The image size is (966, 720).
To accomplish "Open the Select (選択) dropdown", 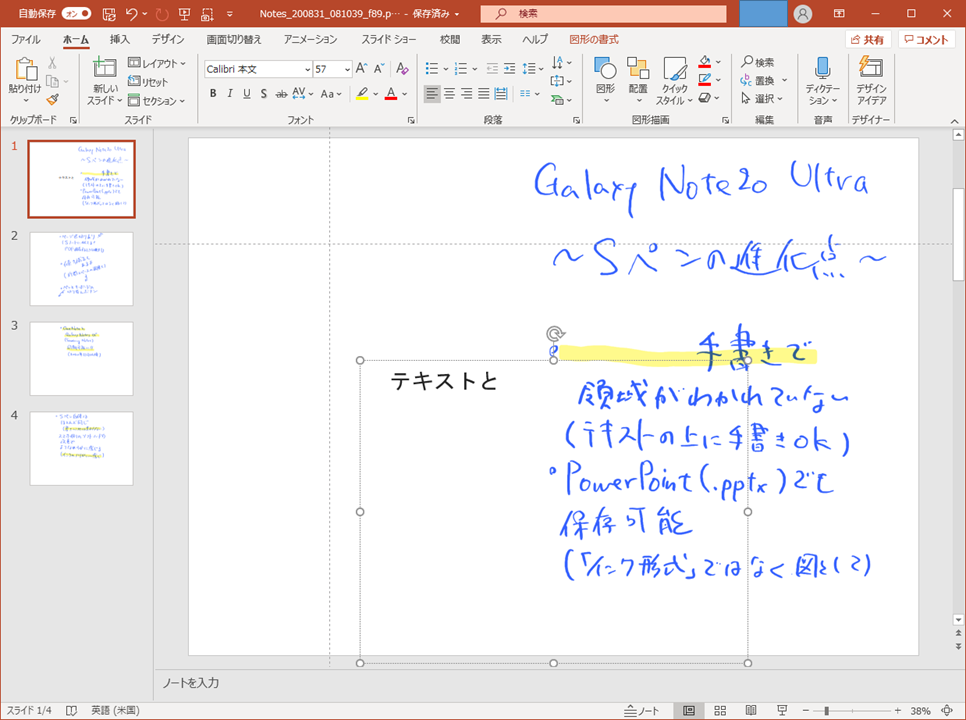I will pyautogui.click(x=762, y=99).
